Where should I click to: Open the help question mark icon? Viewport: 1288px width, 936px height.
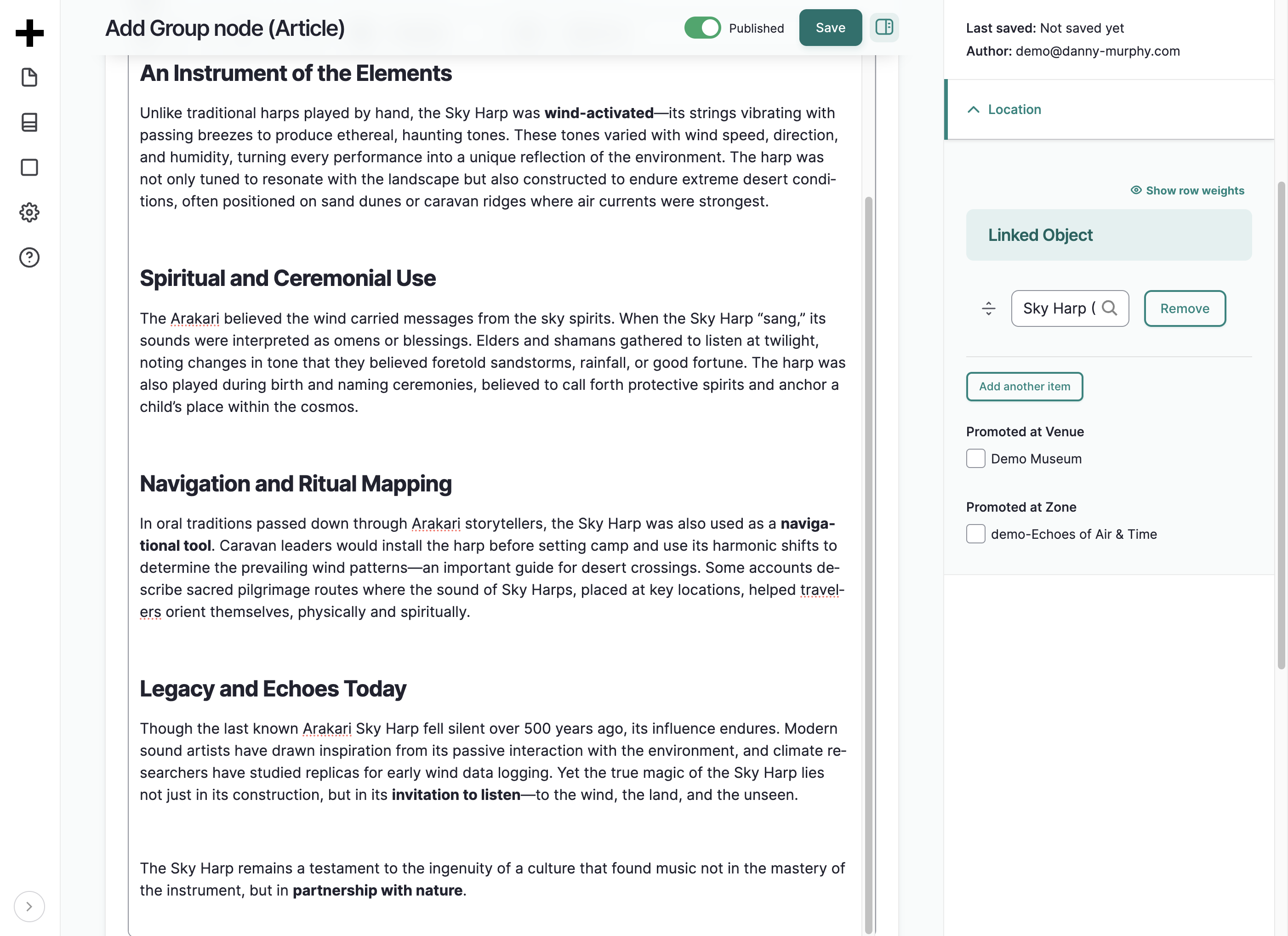(x=29, y=257)
